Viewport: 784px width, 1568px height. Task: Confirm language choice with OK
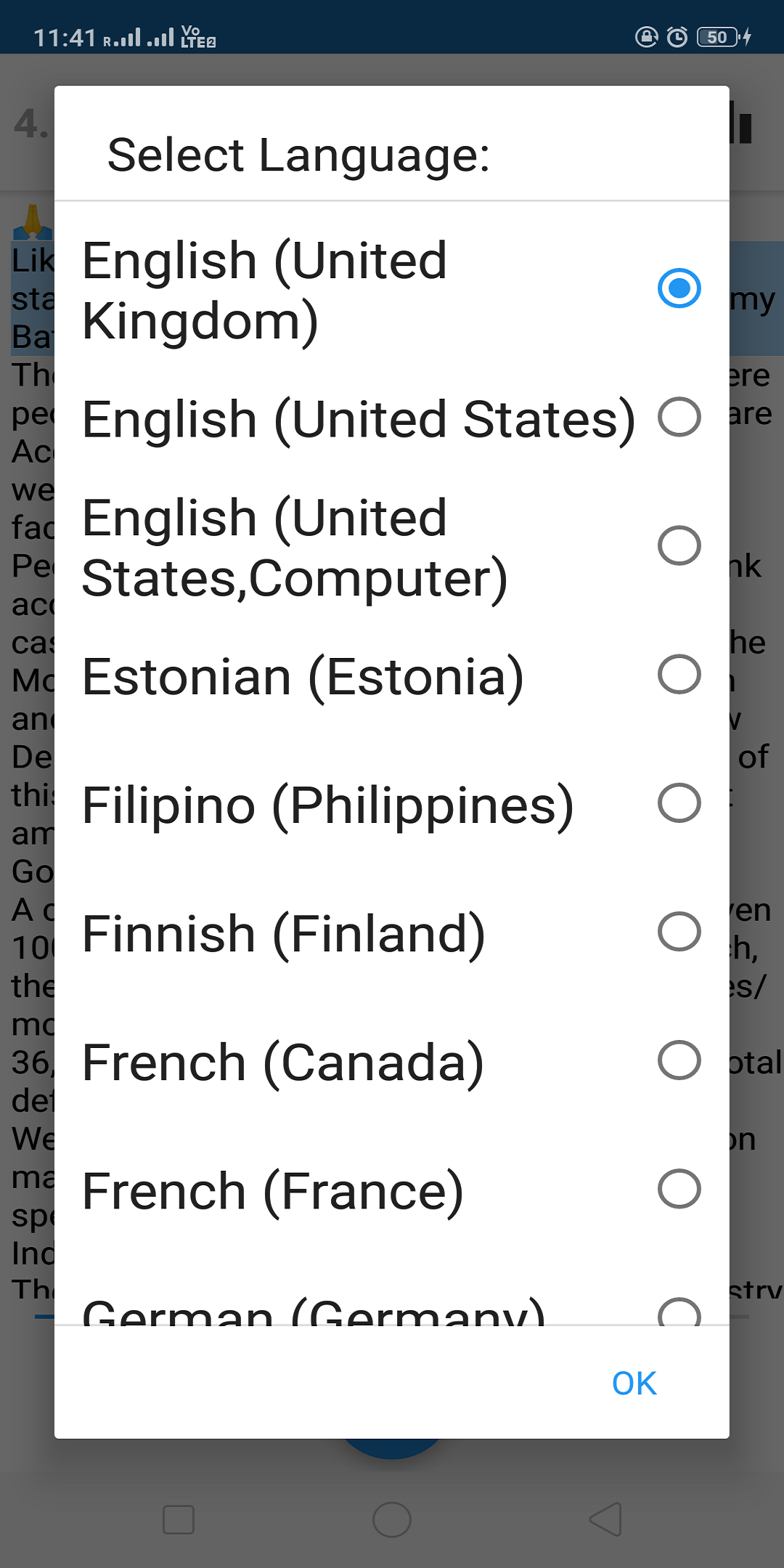click(x=633, y=1383)
